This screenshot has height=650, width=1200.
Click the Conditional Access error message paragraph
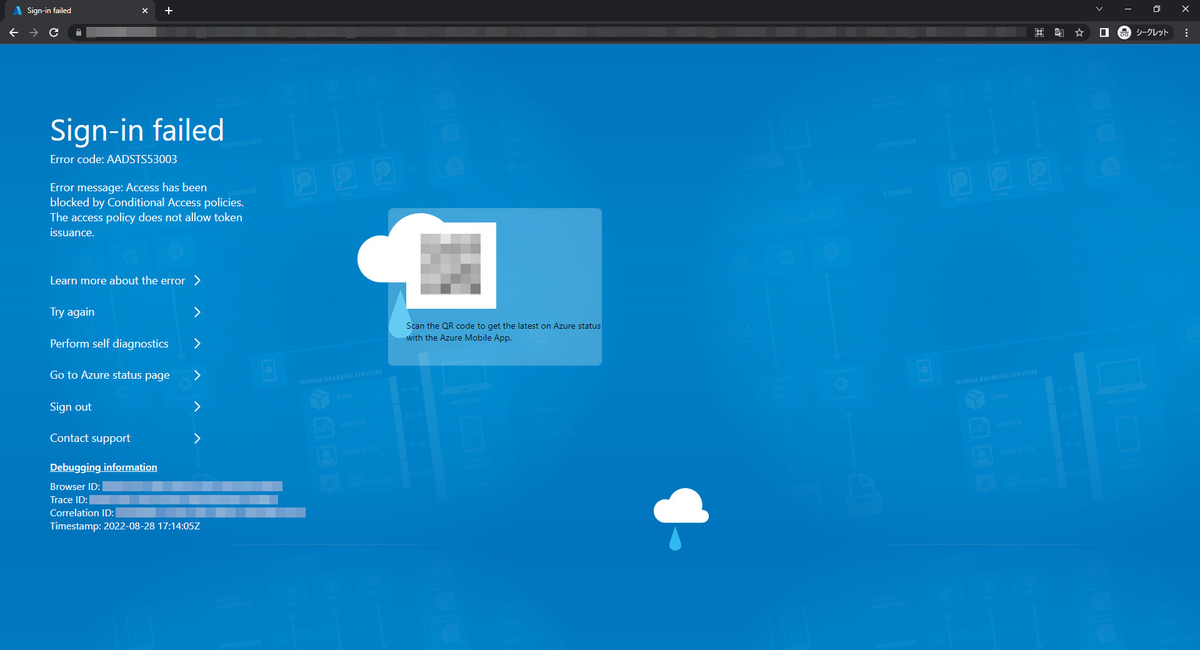(147, 210)
